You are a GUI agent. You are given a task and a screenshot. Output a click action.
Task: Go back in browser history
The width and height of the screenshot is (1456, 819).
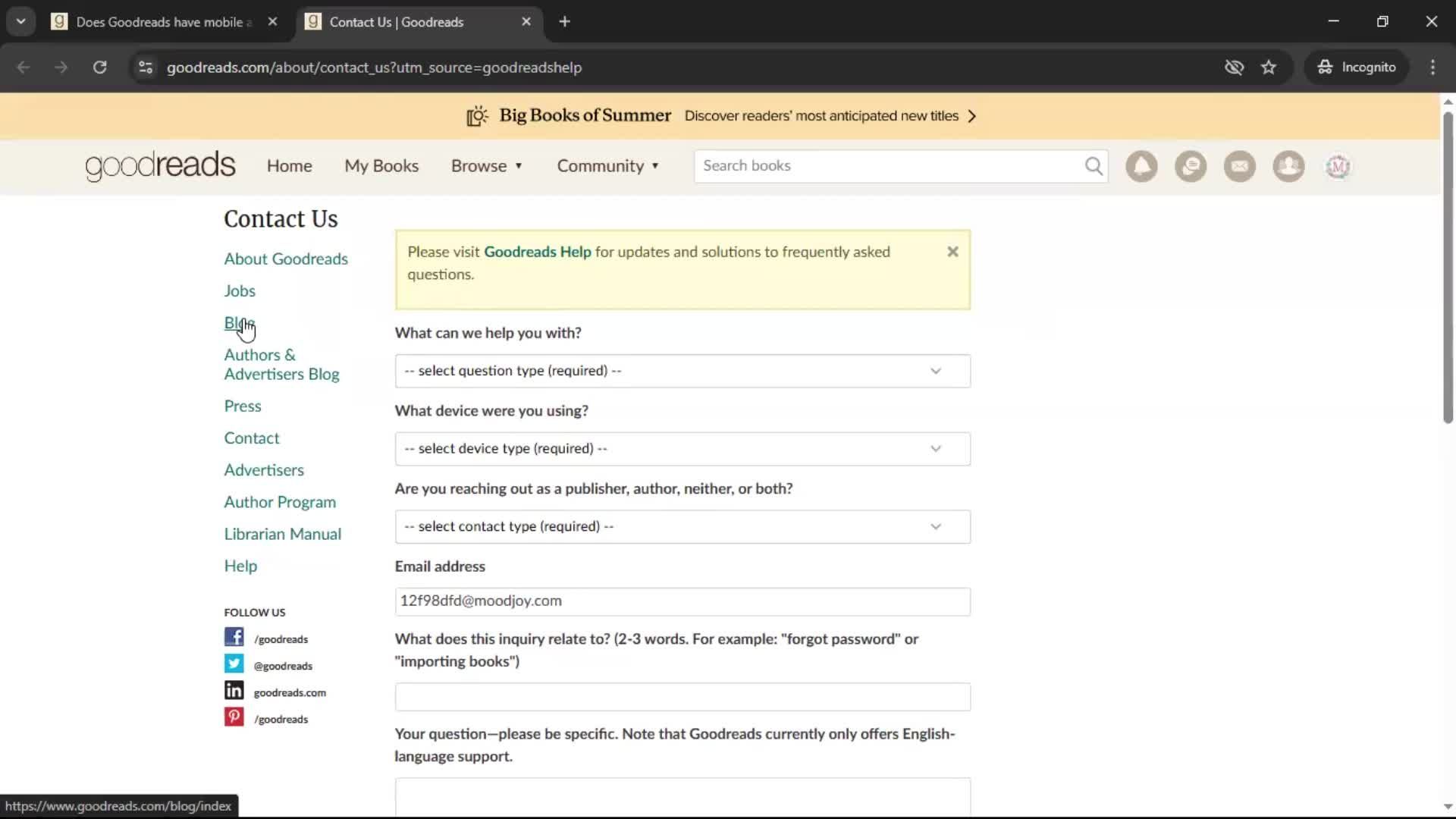point(24,67)
